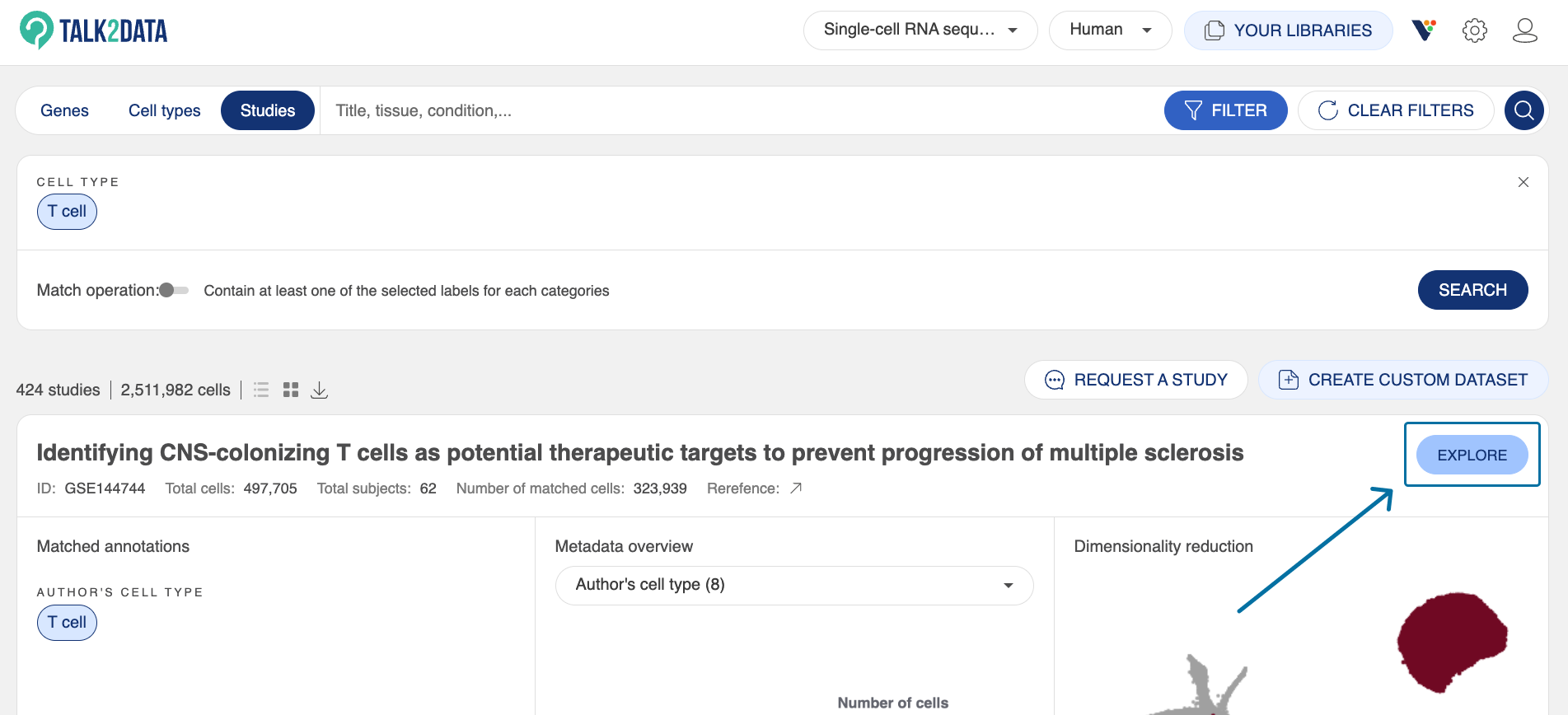
Task: Switch to grid view layout
Action: [290, 390]
